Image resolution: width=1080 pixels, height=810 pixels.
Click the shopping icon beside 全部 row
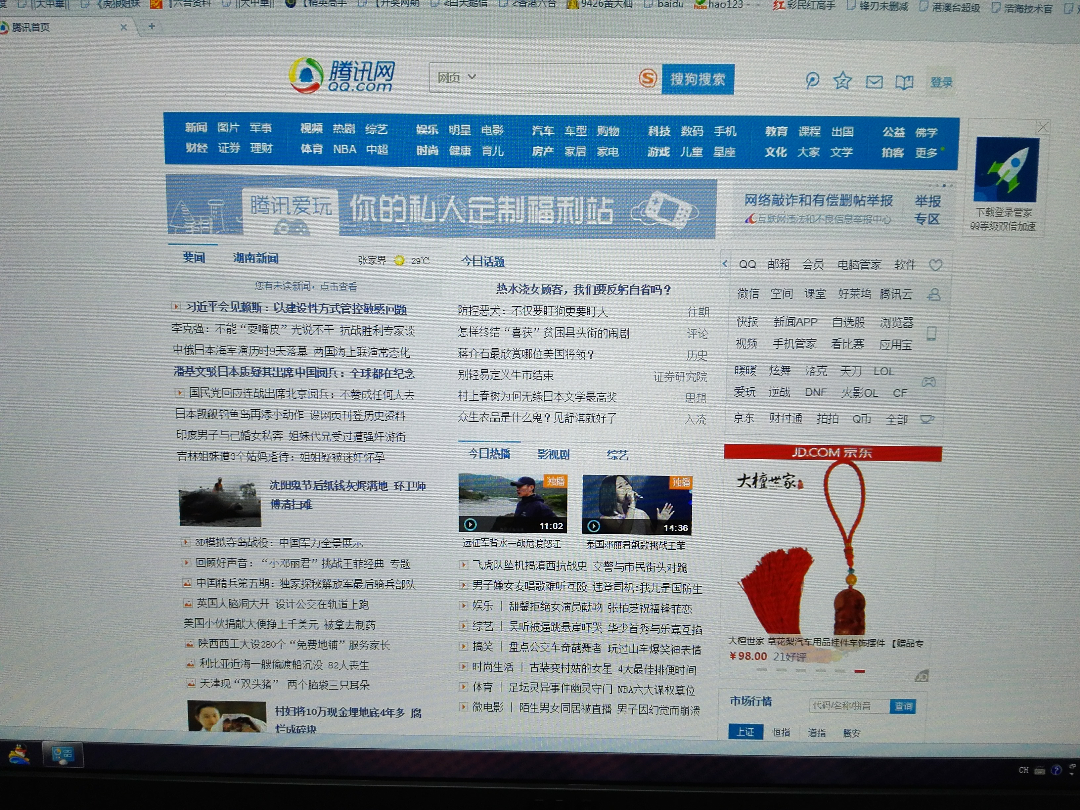928,419
